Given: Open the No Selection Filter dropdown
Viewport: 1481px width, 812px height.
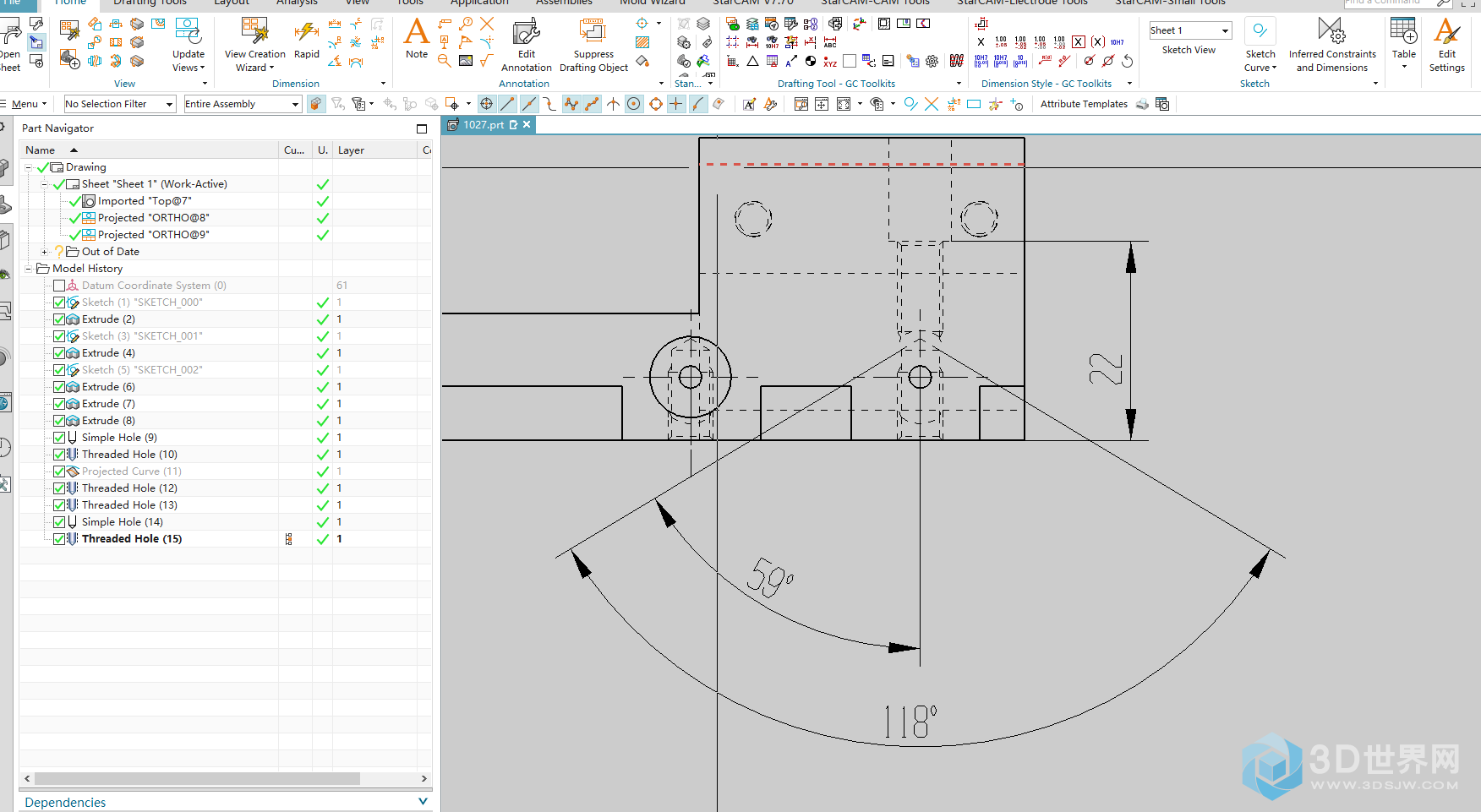Looking at the screenshot, I should (x=119, y=104).
